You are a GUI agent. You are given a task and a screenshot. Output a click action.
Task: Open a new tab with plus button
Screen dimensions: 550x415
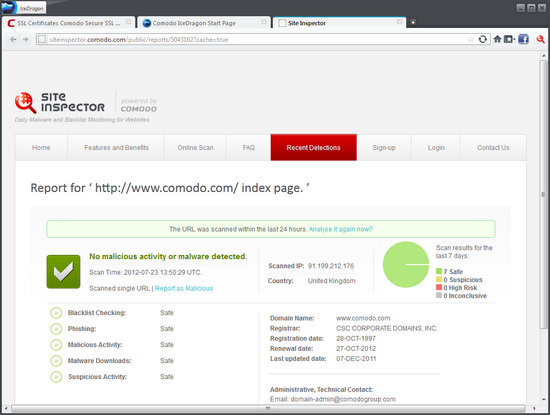(413, 22)
